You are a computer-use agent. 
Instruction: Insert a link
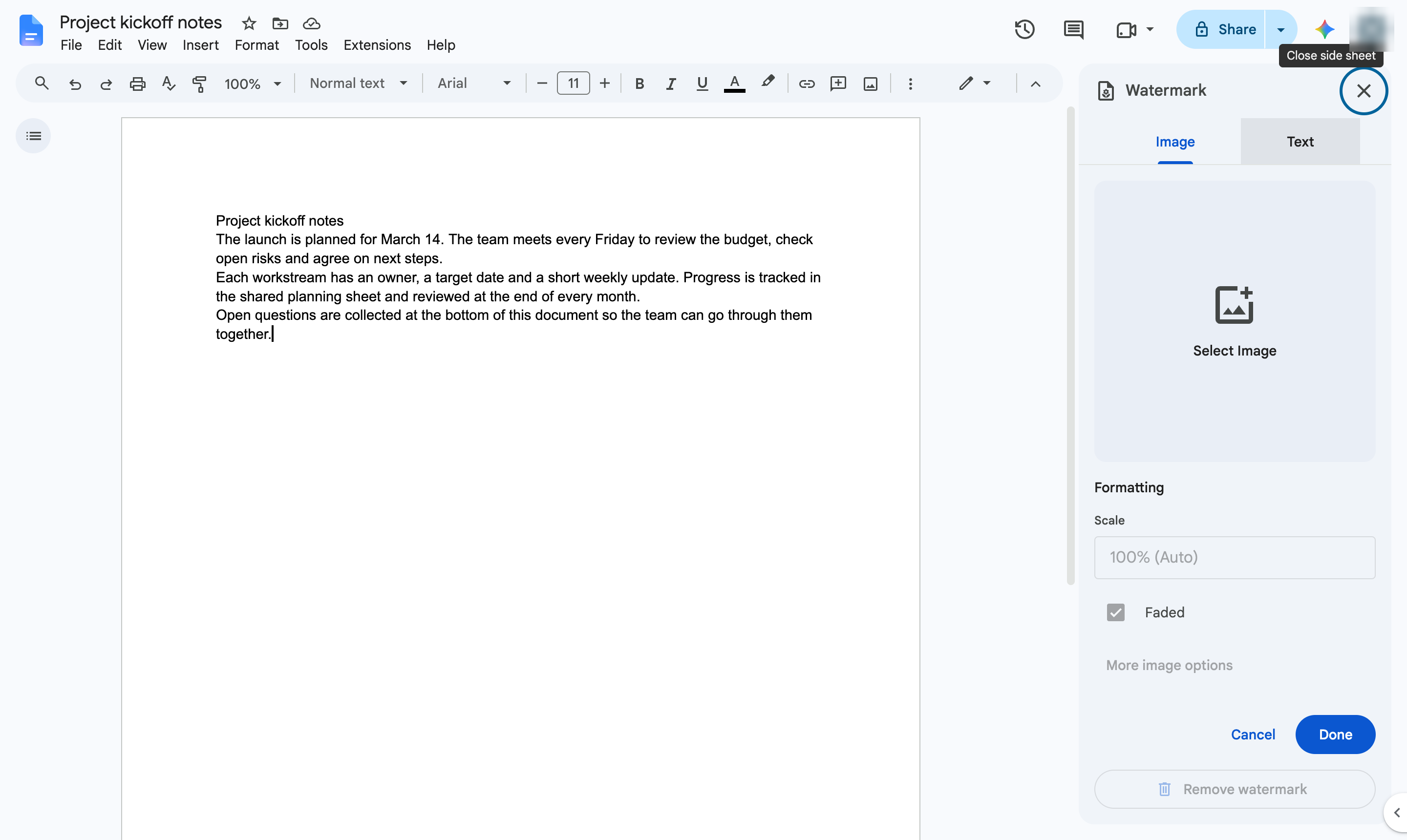coord(806,84)
